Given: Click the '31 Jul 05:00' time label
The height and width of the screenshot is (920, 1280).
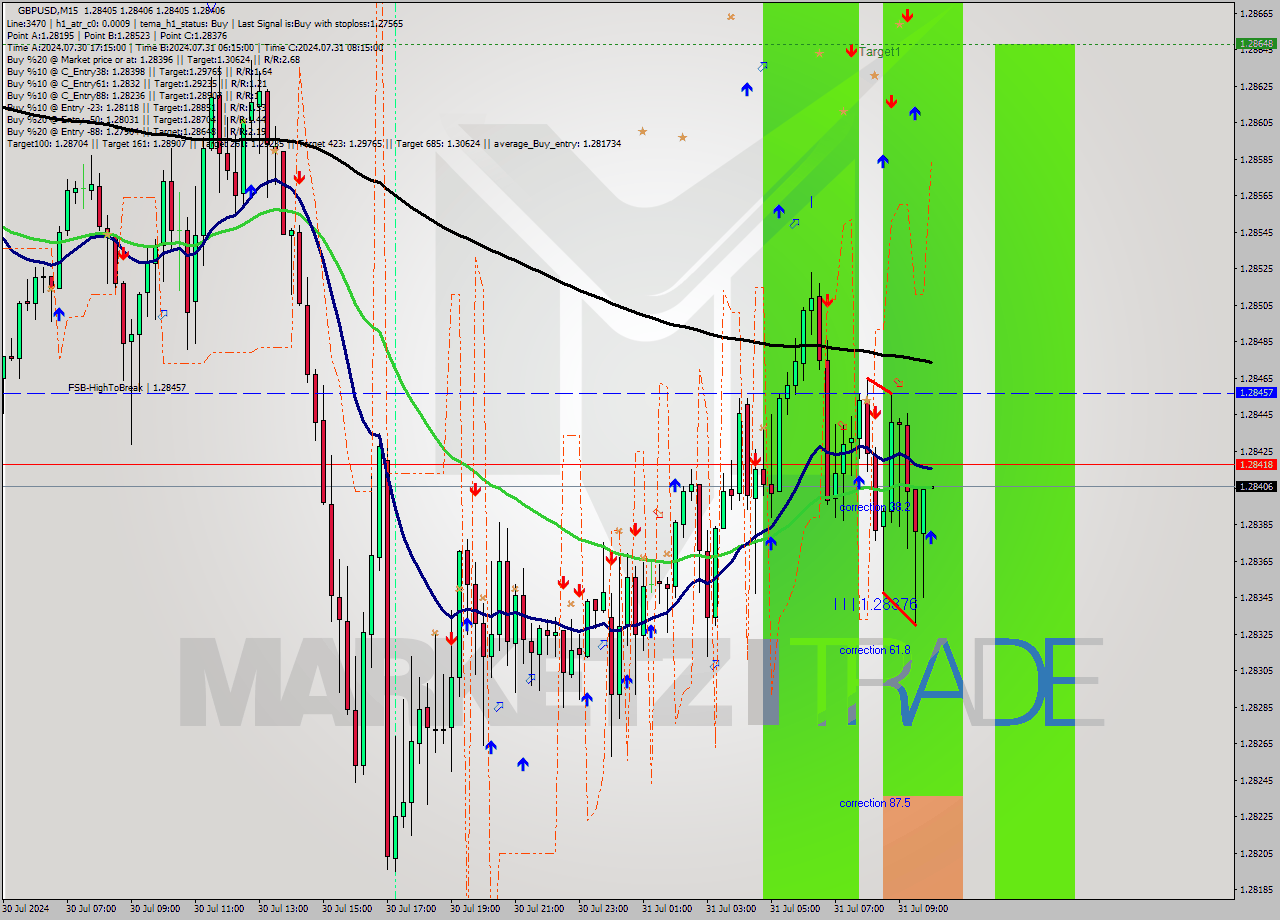Looking at the screenshot, I should point(795,909).
